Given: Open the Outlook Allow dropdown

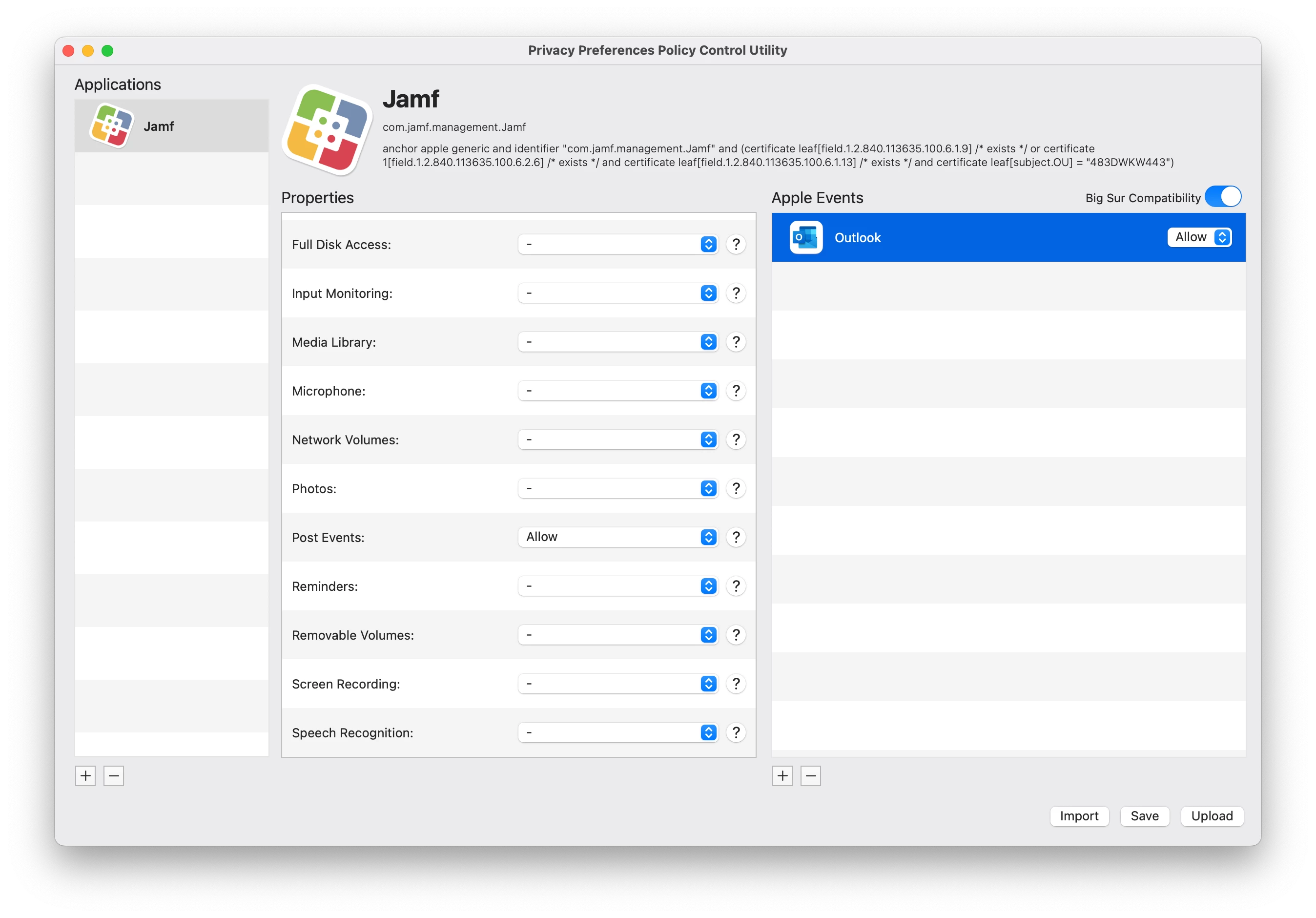Looking at the screenshot, I should point(1199,237).
